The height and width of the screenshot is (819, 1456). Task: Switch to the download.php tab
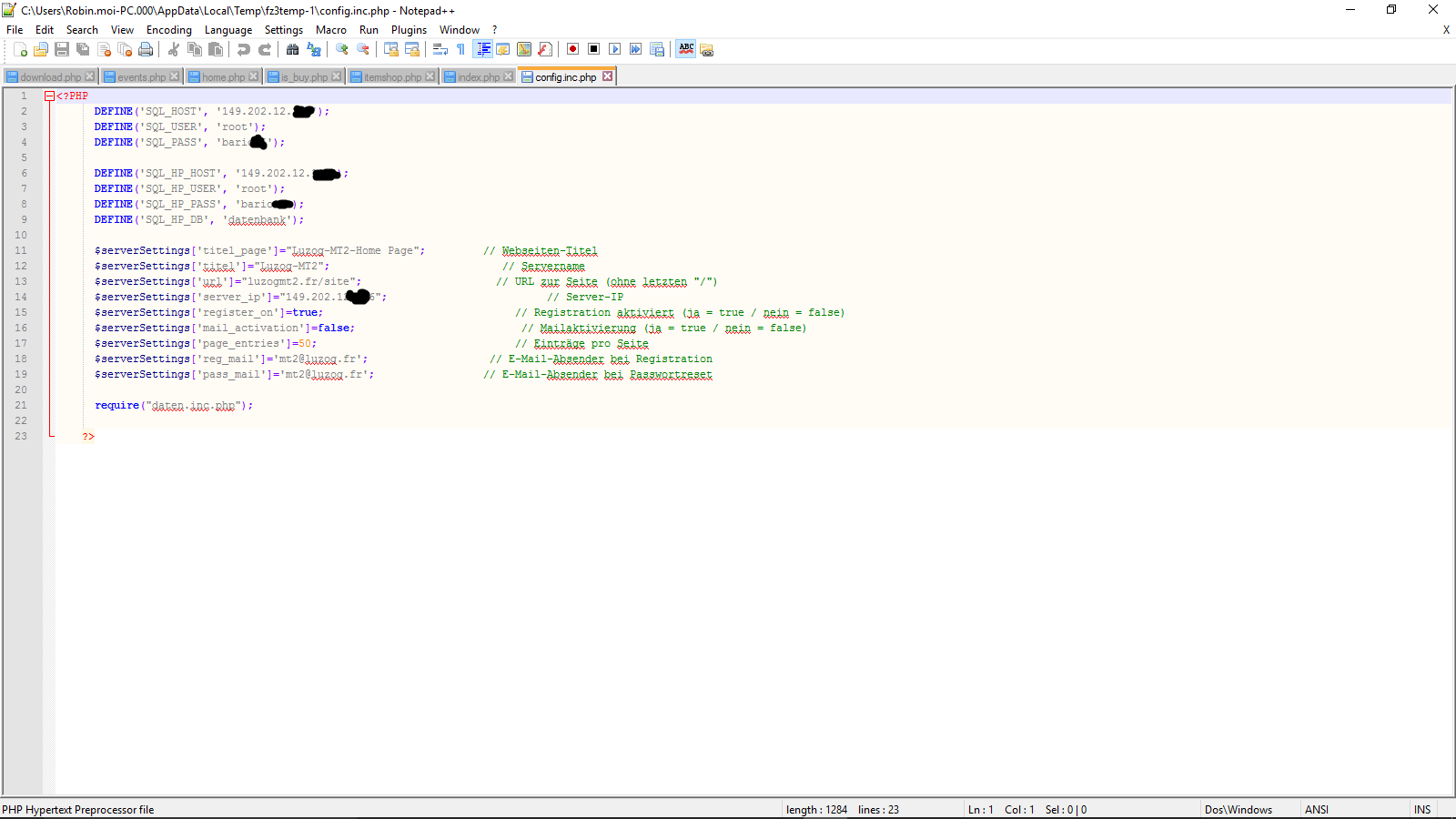(x=51, y=77)
